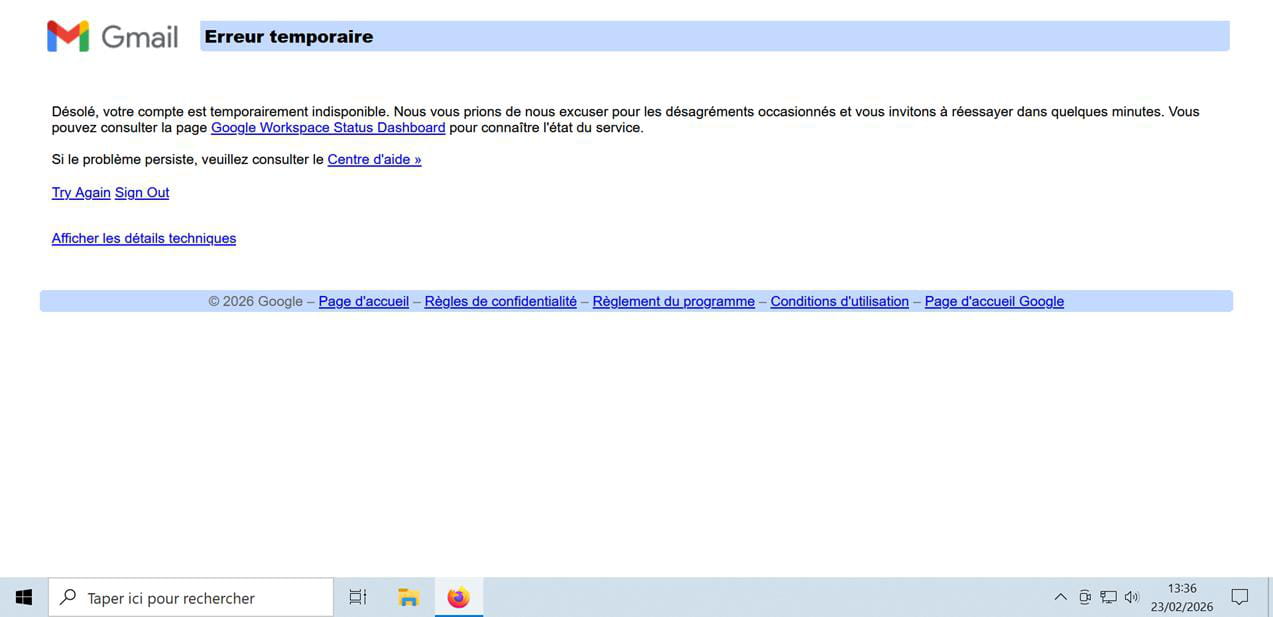Click the Firefox taskbar icon
The image size is (1273, 617).
point(458,597)
